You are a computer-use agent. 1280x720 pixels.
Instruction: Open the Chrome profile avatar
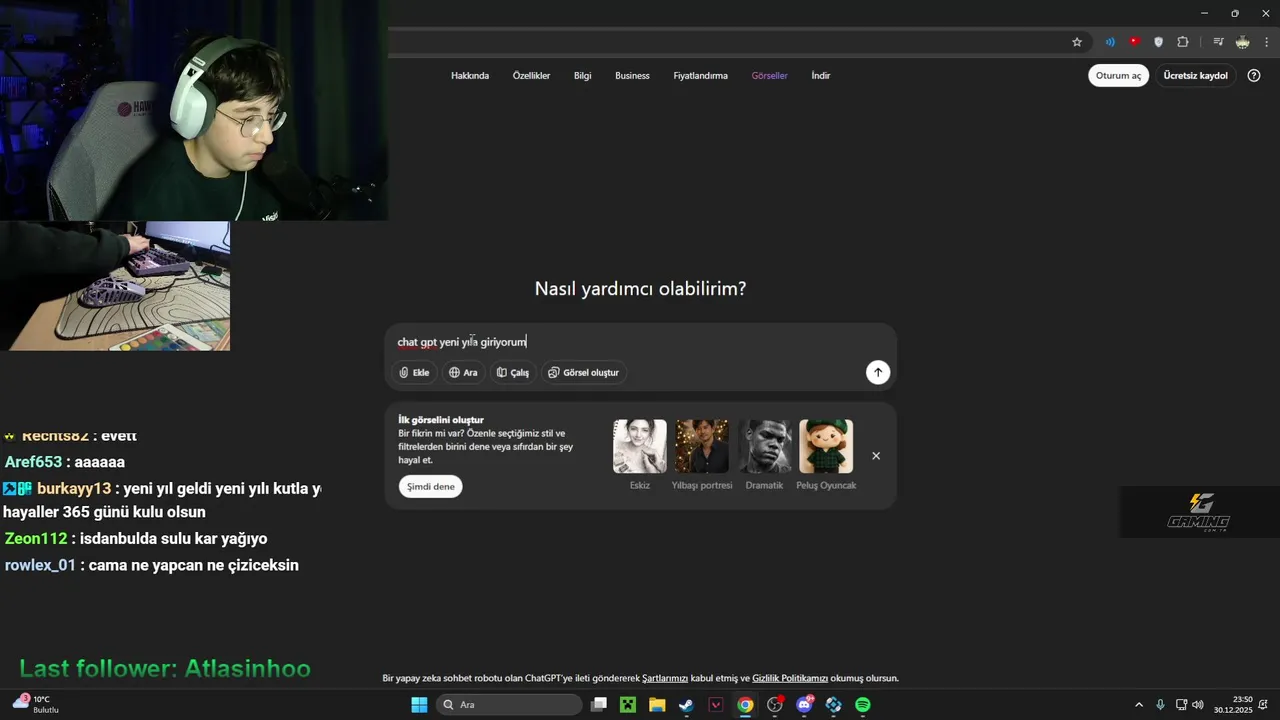[1242, 42]
